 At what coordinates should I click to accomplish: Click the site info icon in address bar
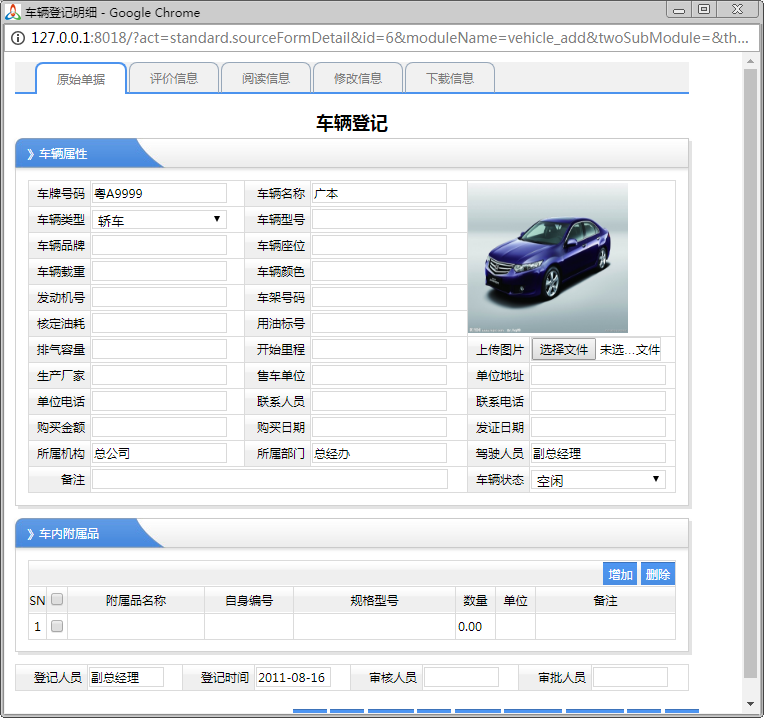coord(19,38)
